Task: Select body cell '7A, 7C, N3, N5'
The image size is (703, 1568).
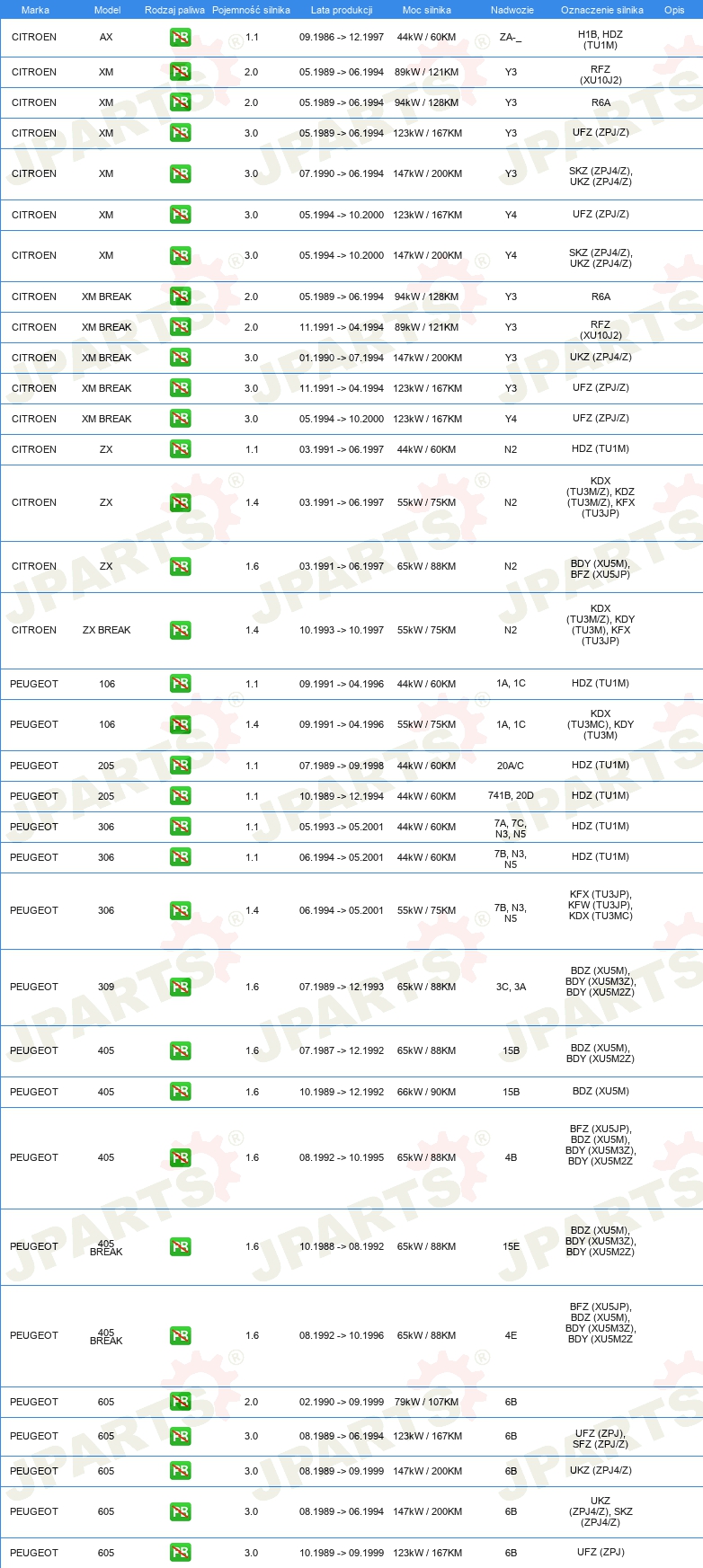Action: click(x=511, y=828)
